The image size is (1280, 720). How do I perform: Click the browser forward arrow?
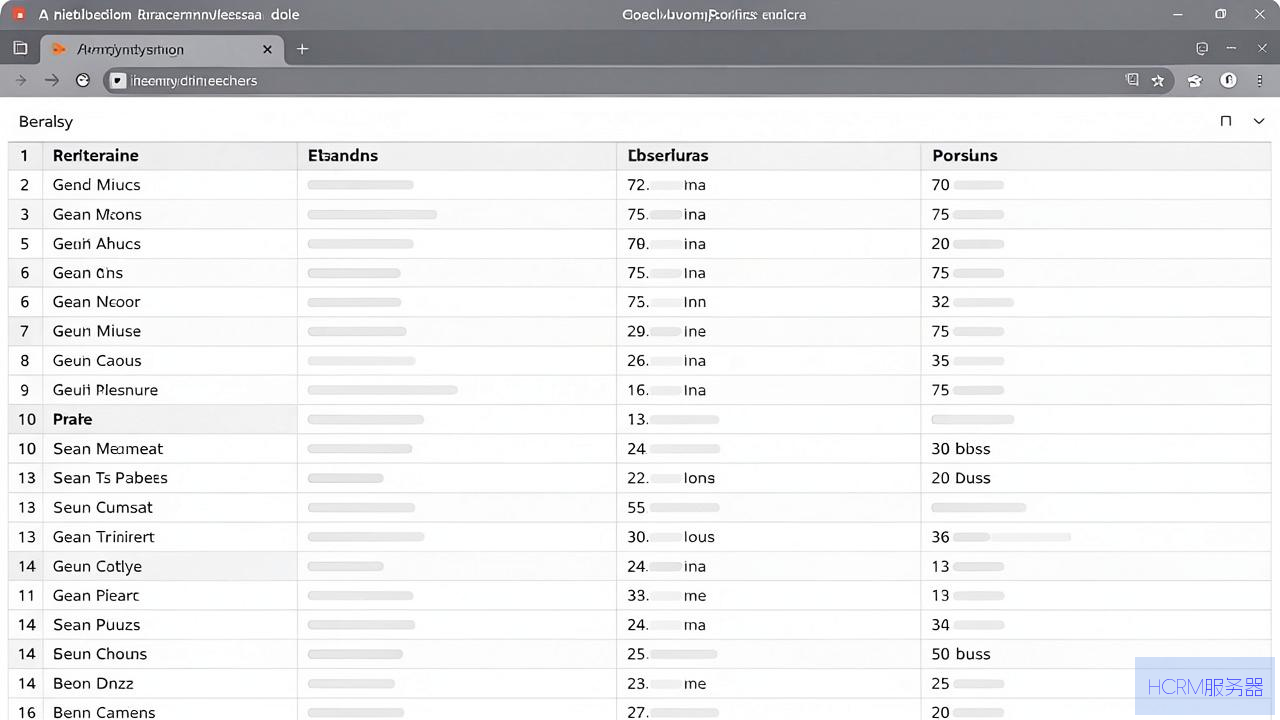pyautogui.click(x=52, y=81)
